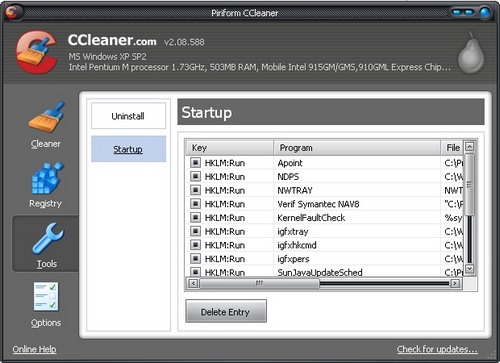Open the Options checklist icon
Viewport: 500px width, 363px height.
(46, 297)
